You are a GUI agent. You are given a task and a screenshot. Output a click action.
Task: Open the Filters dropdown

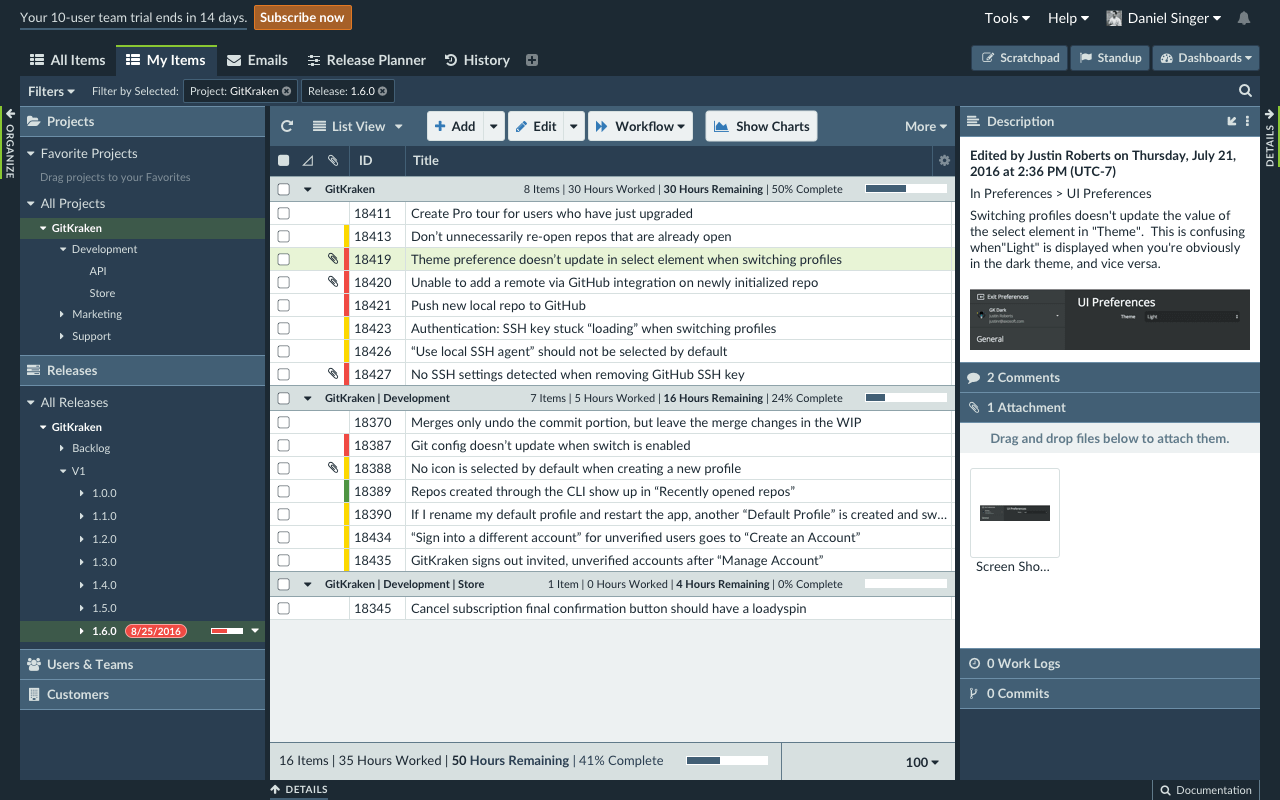click(51, 91)
